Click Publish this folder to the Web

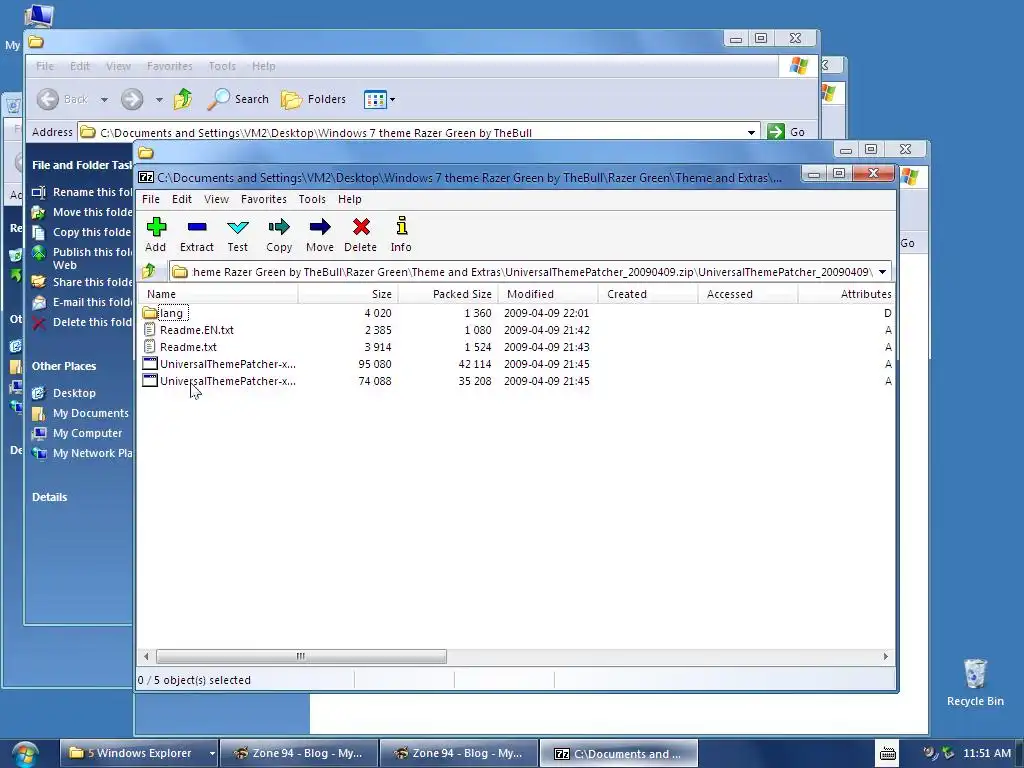82,259
